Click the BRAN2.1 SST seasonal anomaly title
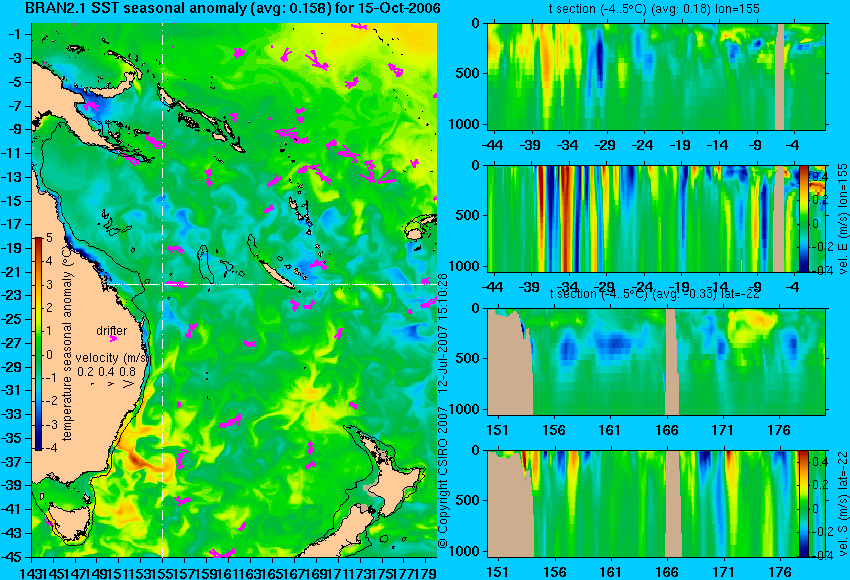 click(233, 8)
